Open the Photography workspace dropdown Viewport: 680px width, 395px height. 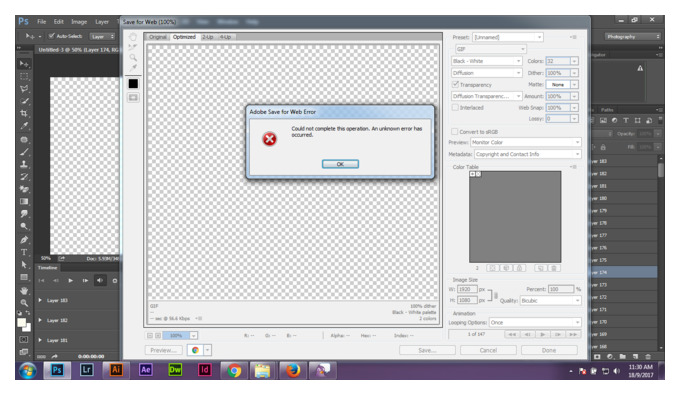click(633, 36)
